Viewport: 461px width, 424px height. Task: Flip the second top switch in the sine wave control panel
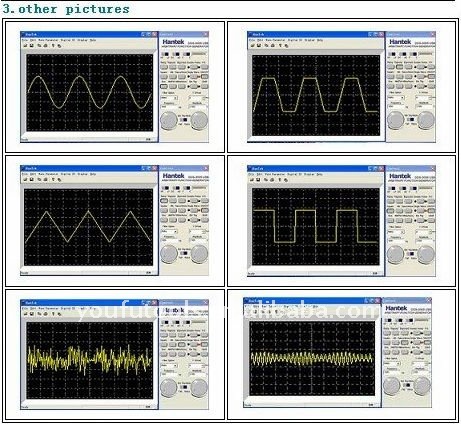click(176, 54)
